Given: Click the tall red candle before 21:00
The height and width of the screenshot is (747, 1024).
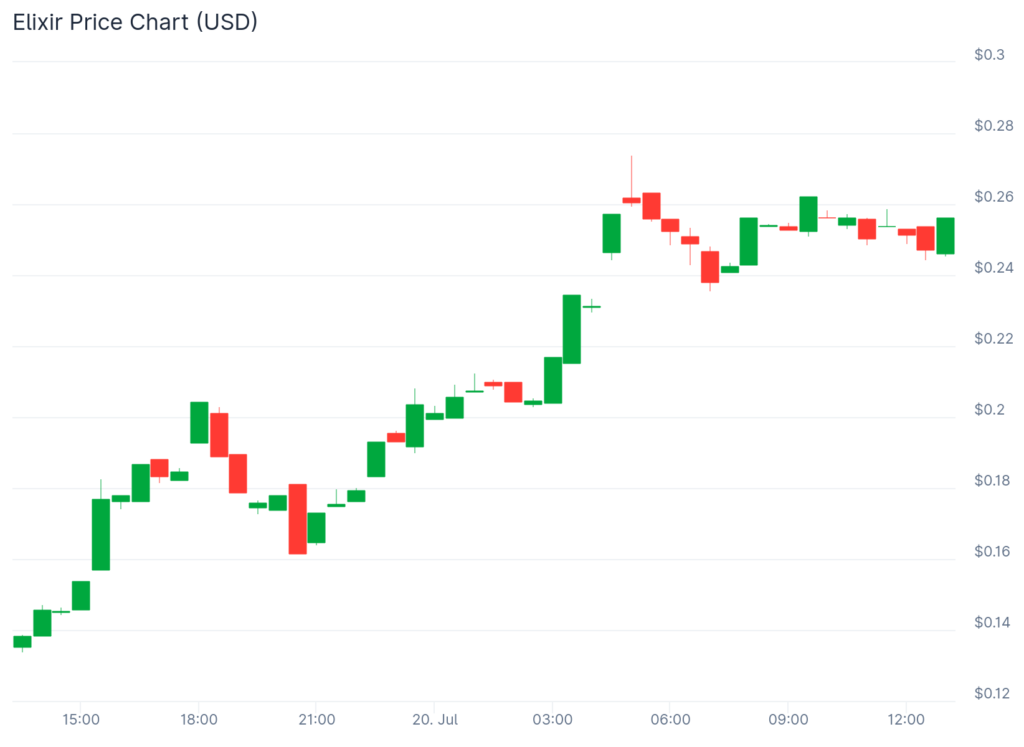Looking at the screenshot, I should tap(298, 519).
